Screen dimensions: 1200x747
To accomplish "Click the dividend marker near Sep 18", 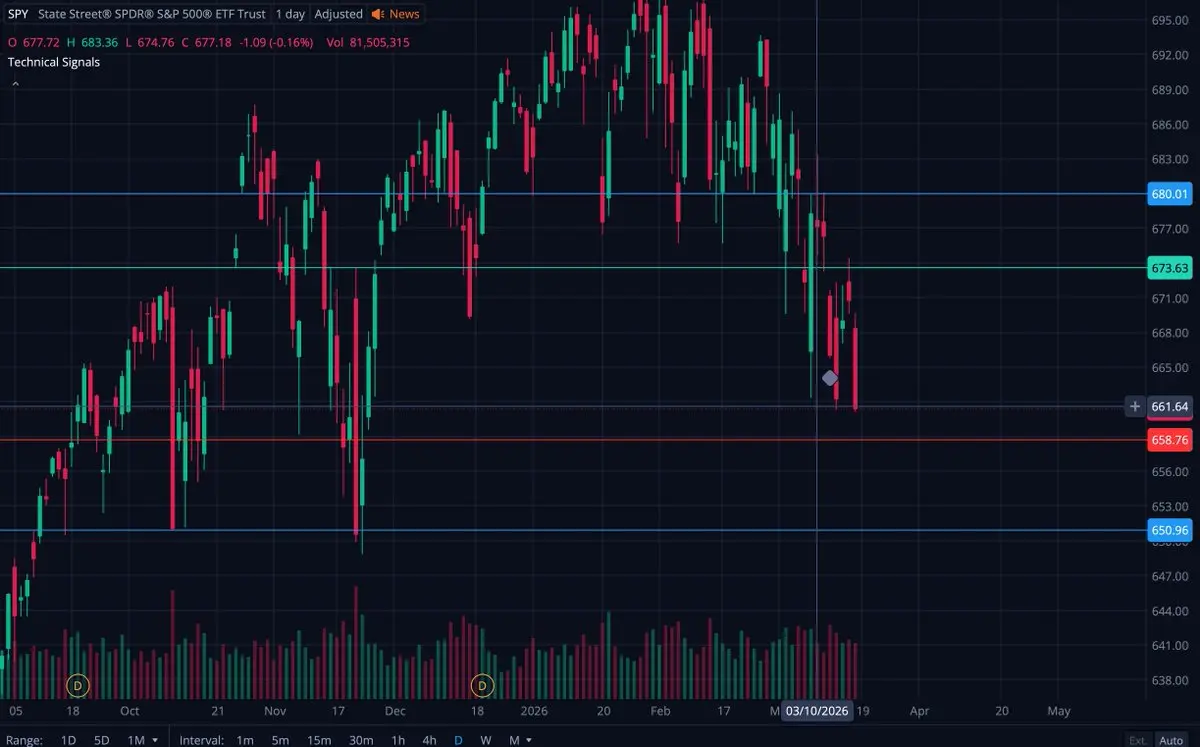I will pos(78,686).
